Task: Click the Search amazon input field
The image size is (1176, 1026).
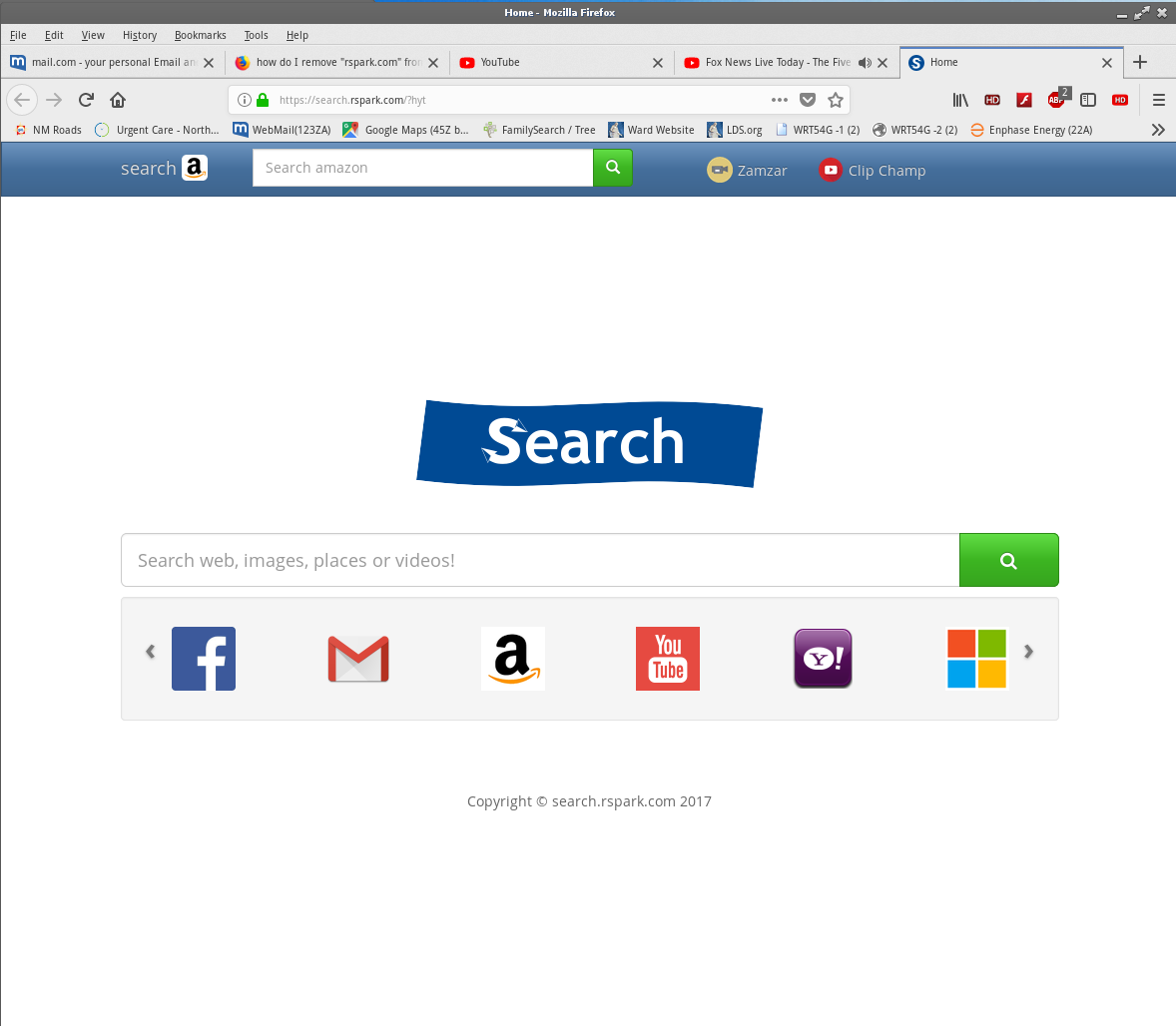Action: pos(423,168)
